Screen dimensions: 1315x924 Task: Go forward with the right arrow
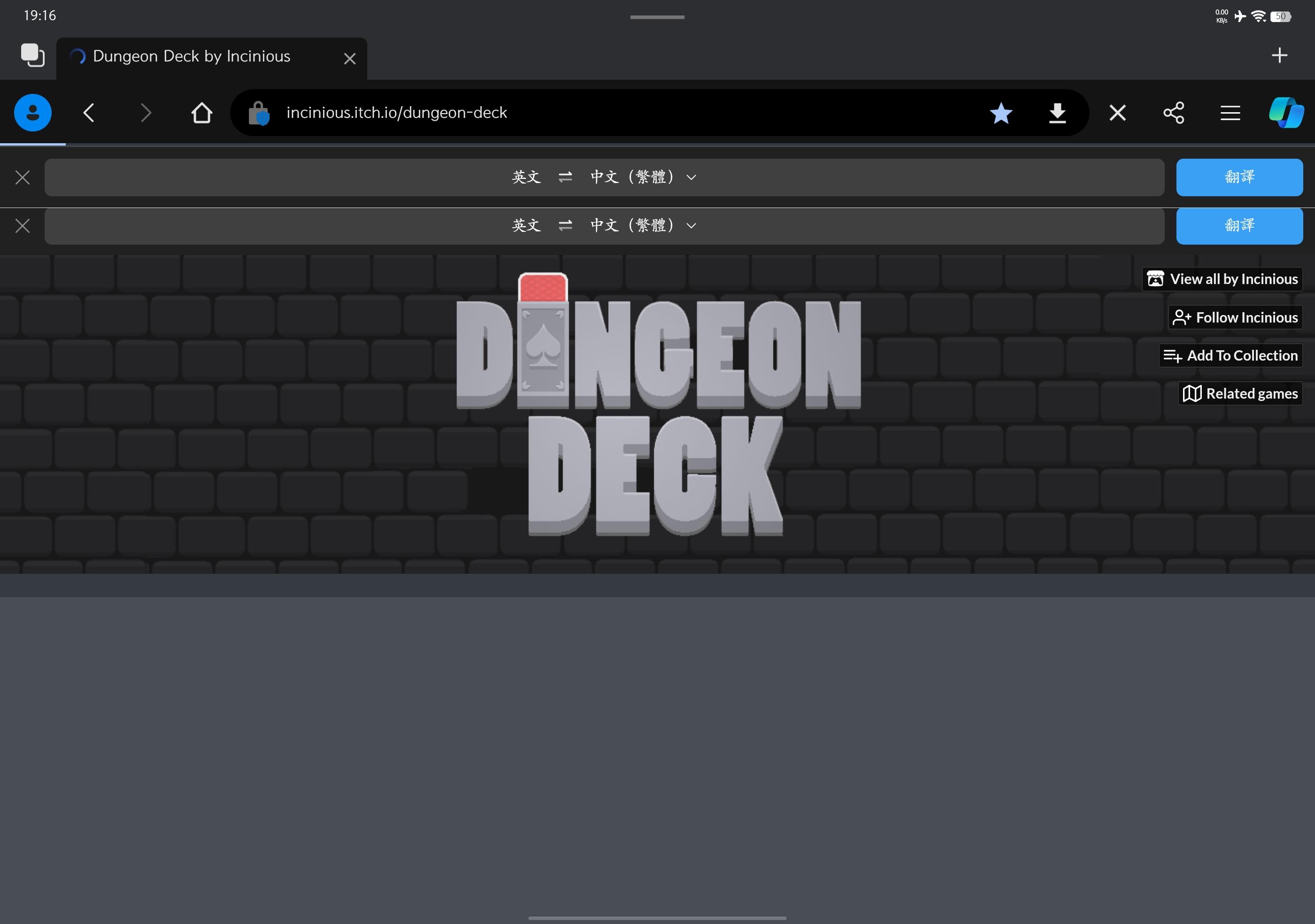(x=146, y=113)
